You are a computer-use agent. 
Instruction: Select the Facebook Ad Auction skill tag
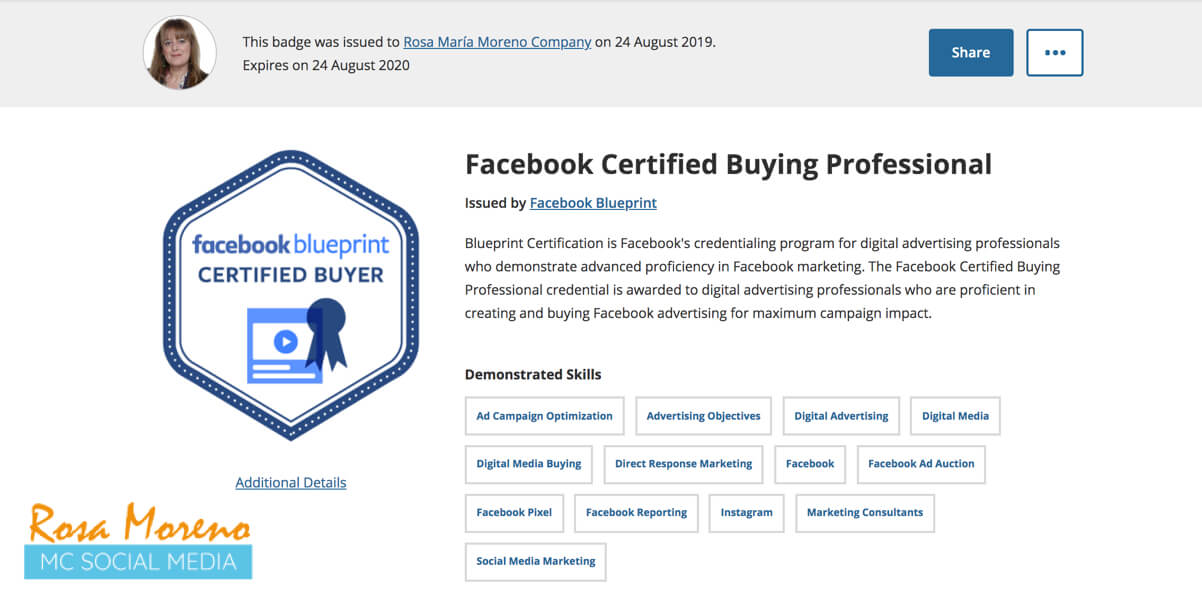[x=921, y=464]
